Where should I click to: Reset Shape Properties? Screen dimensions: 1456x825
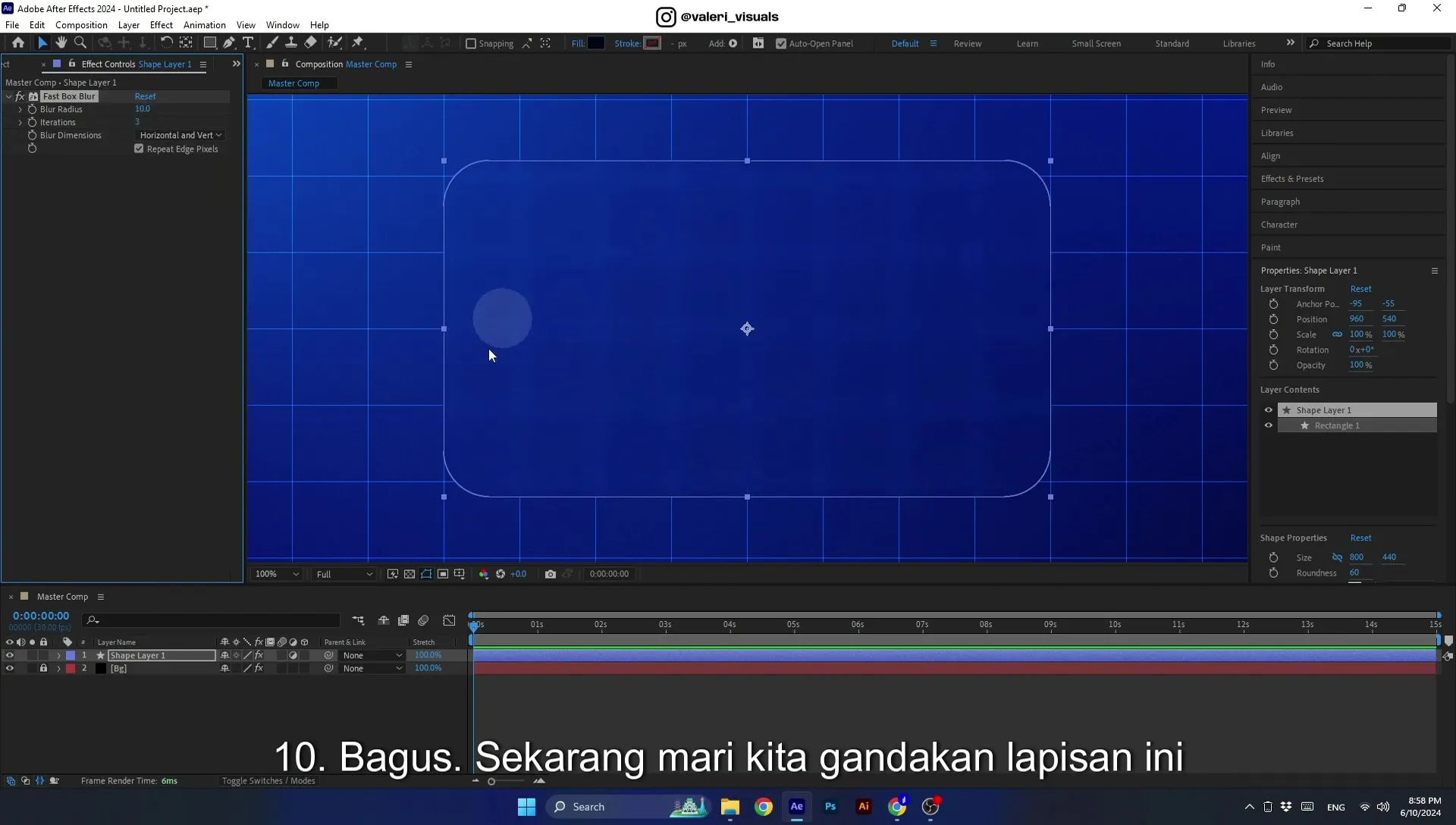pos(1360,538)
